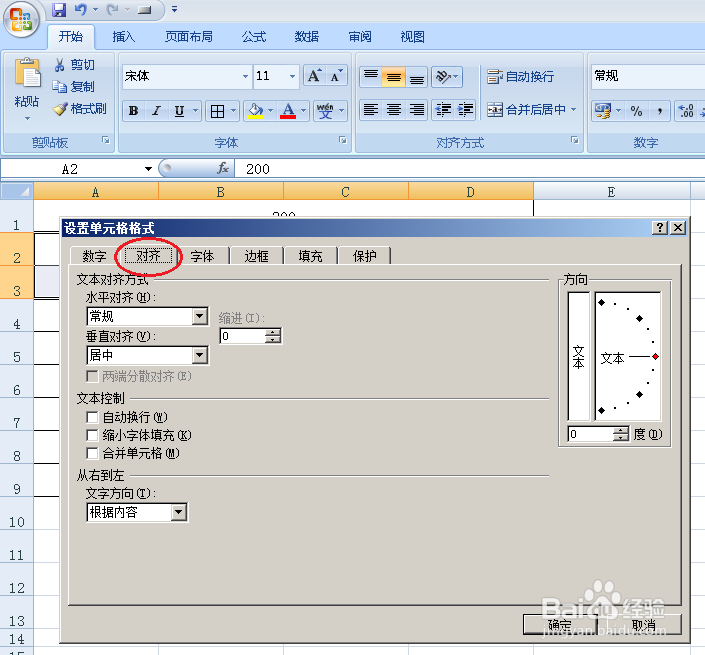The height and width of the screenshot is (655, 705).
Task: Redo the last undone action
Action: coord(112,9)
